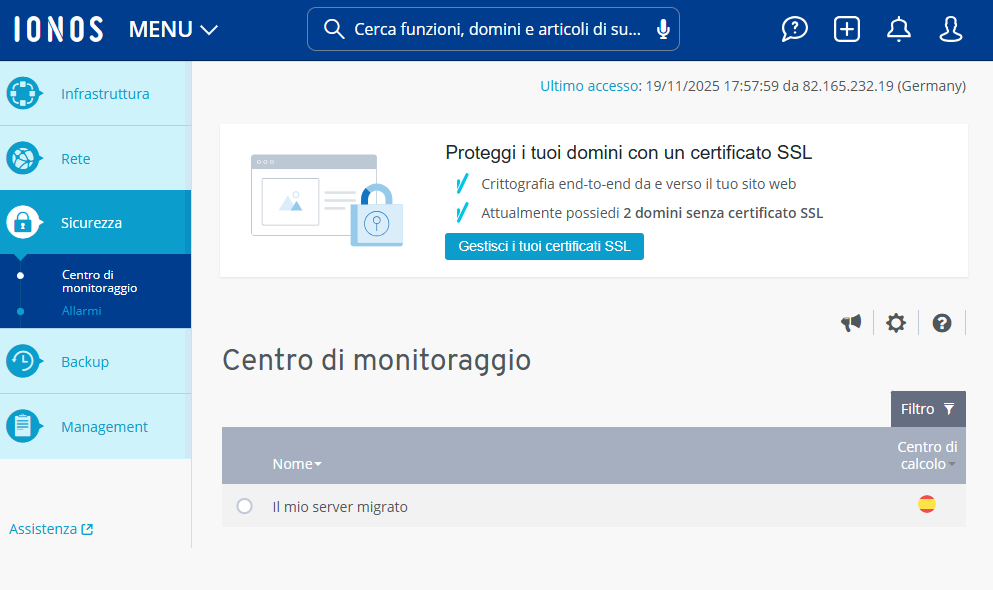
Task: Click Gestisci i tuoi certificati SSL
Action: pyautogui.click(x=544, y=246)
